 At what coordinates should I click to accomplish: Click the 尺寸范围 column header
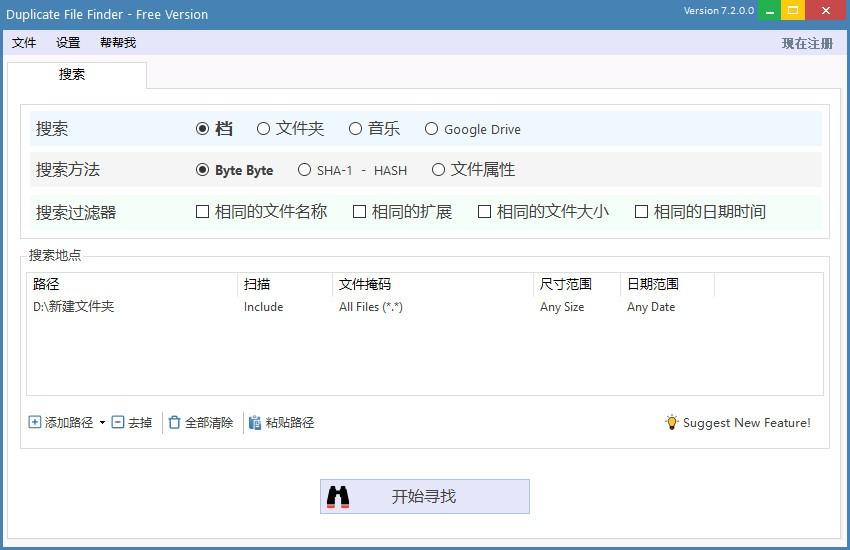tap(577, 284)
